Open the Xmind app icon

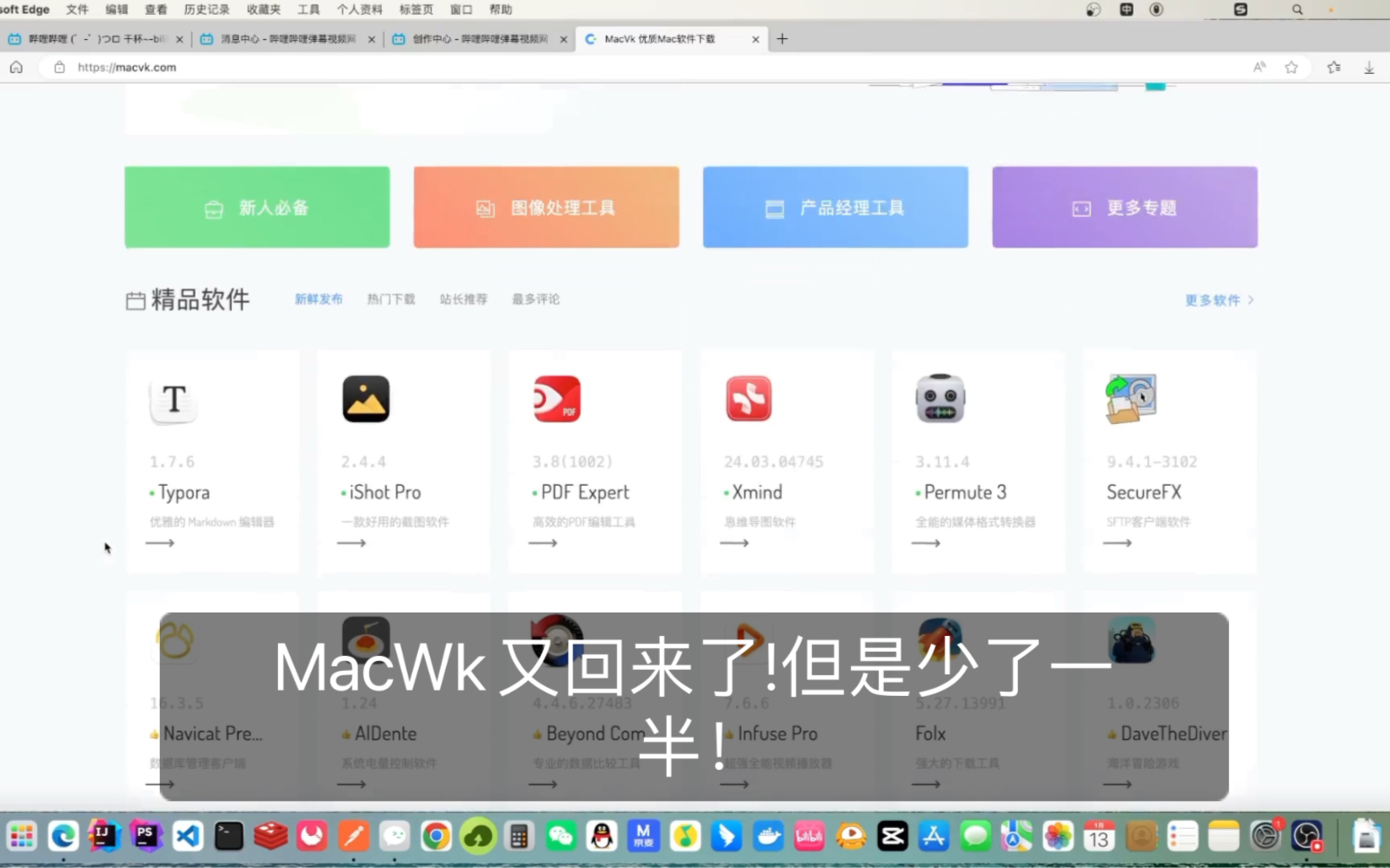748,399
